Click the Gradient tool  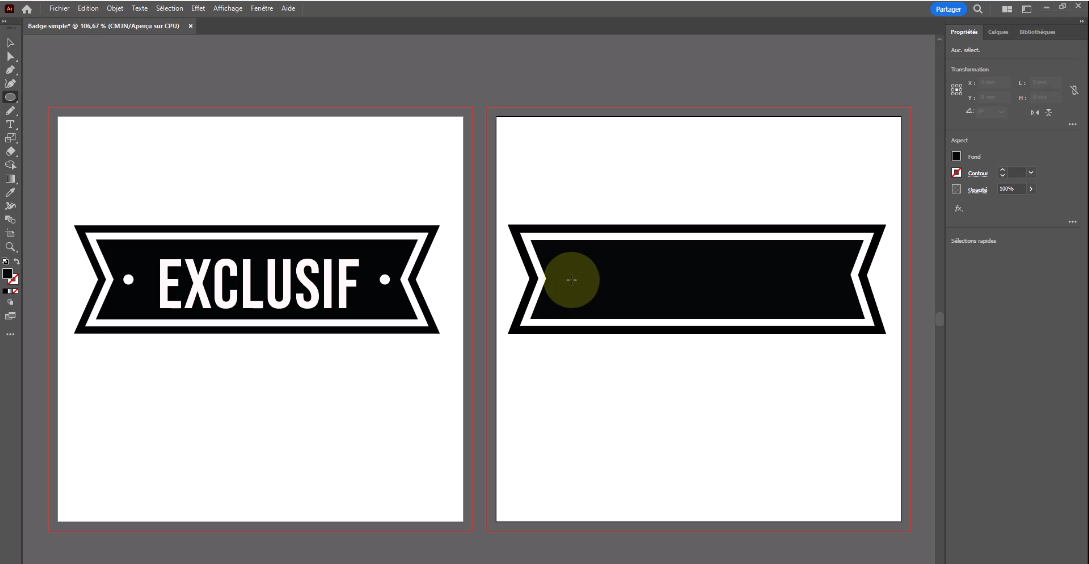click(x=10, y=178)
